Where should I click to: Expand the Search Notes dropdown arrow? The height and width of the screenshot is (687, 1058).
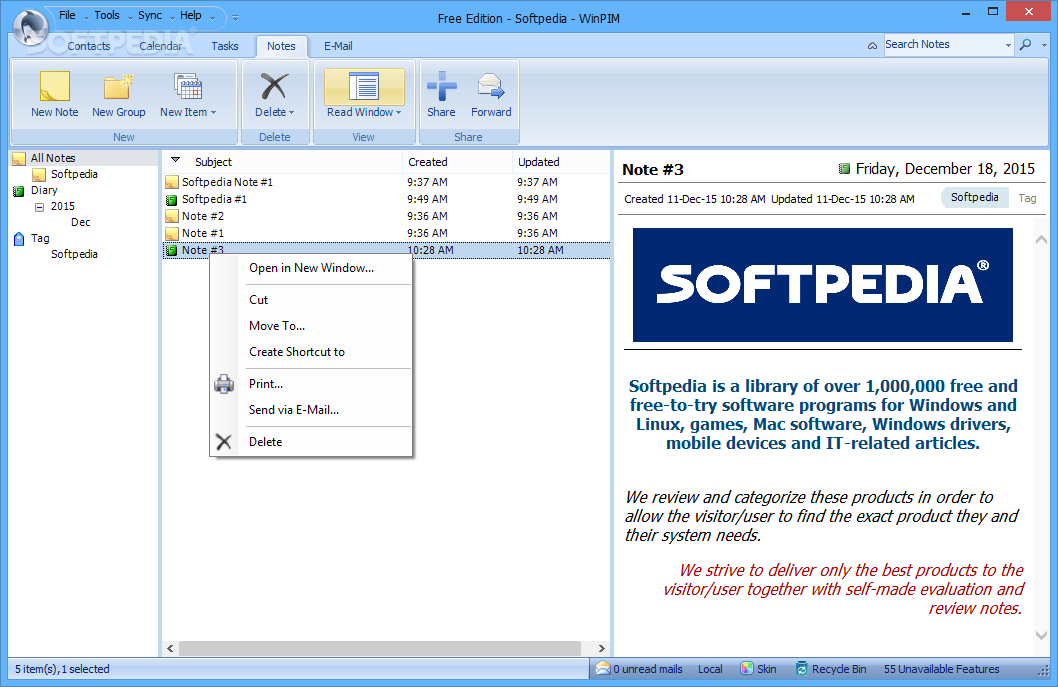pos(1008,45)
